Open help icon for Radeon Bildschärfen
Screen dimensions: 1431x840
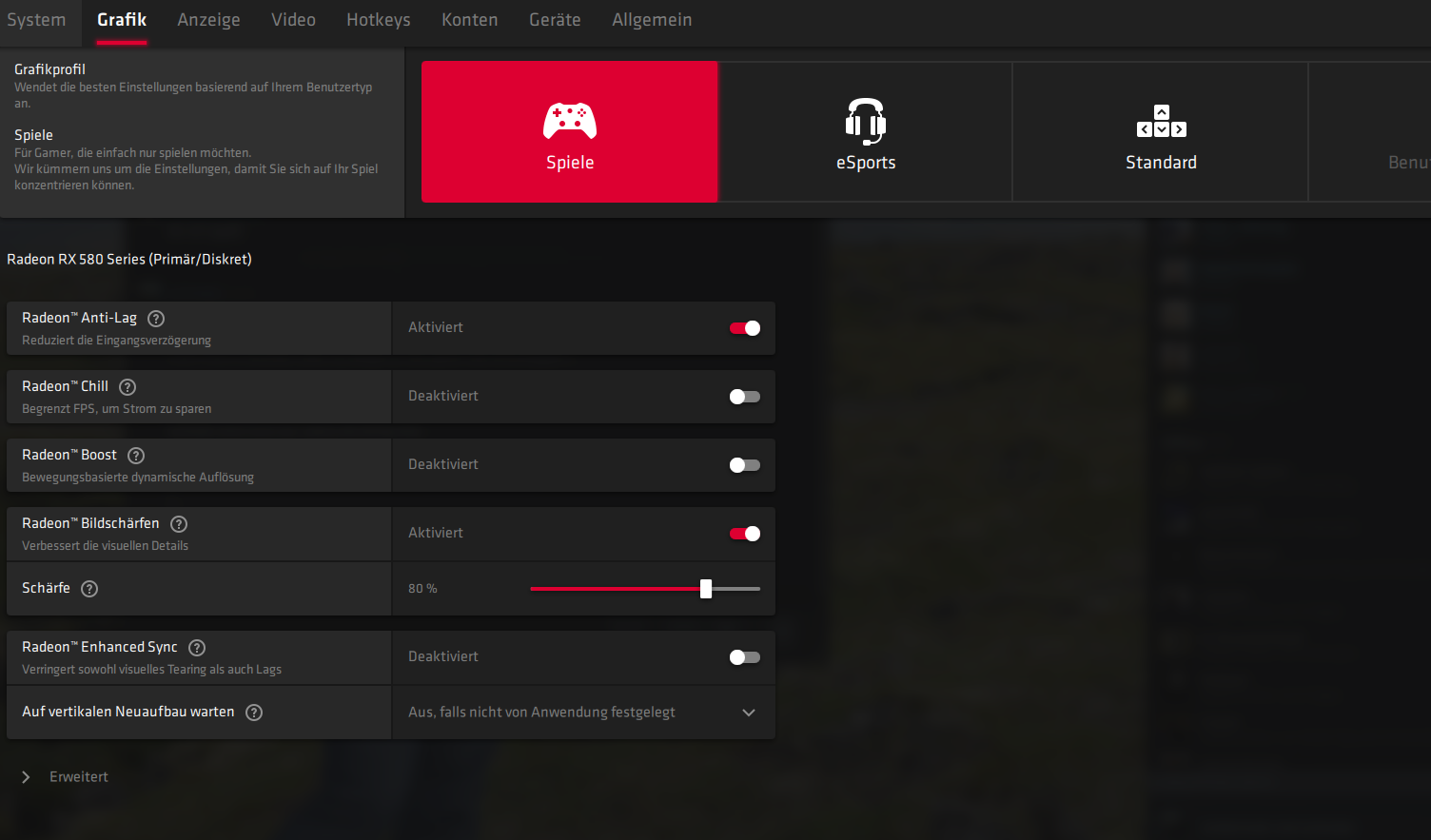click(x=179, y=524)
